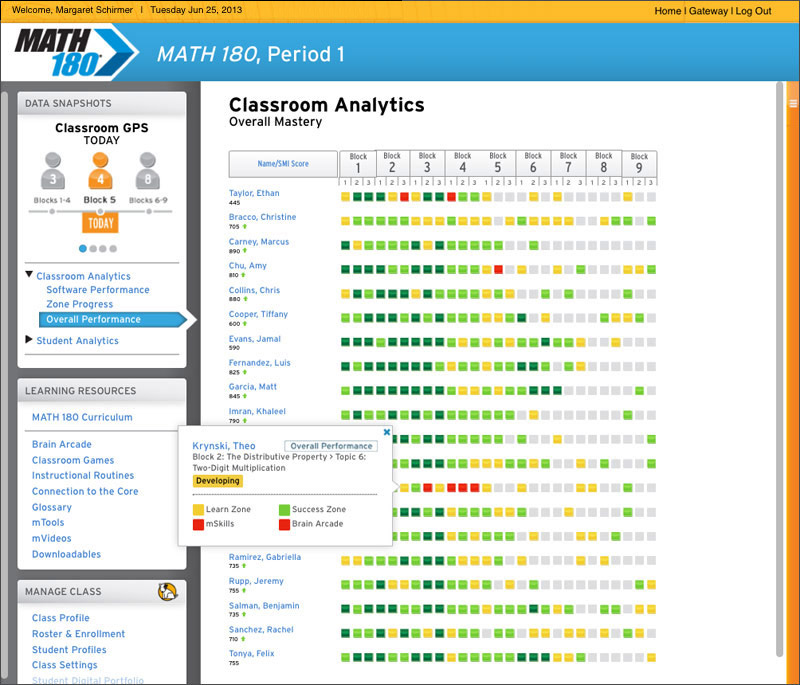
Task: Open student Evans, Jamal
Action: 255,339
